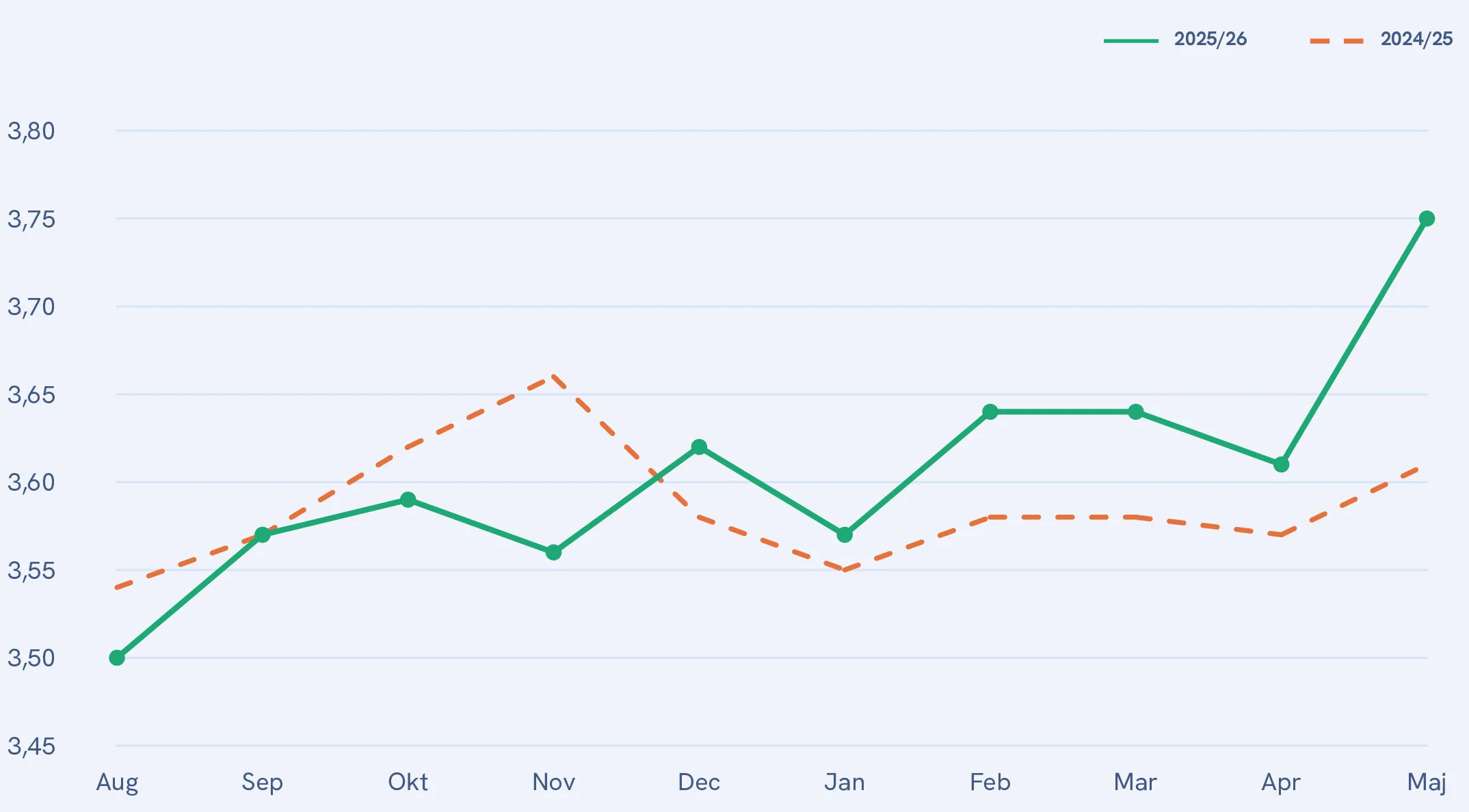Screen dimensions: 1469x812
Task: Click the green Jan data point
Action: click(x=845, y=534)
